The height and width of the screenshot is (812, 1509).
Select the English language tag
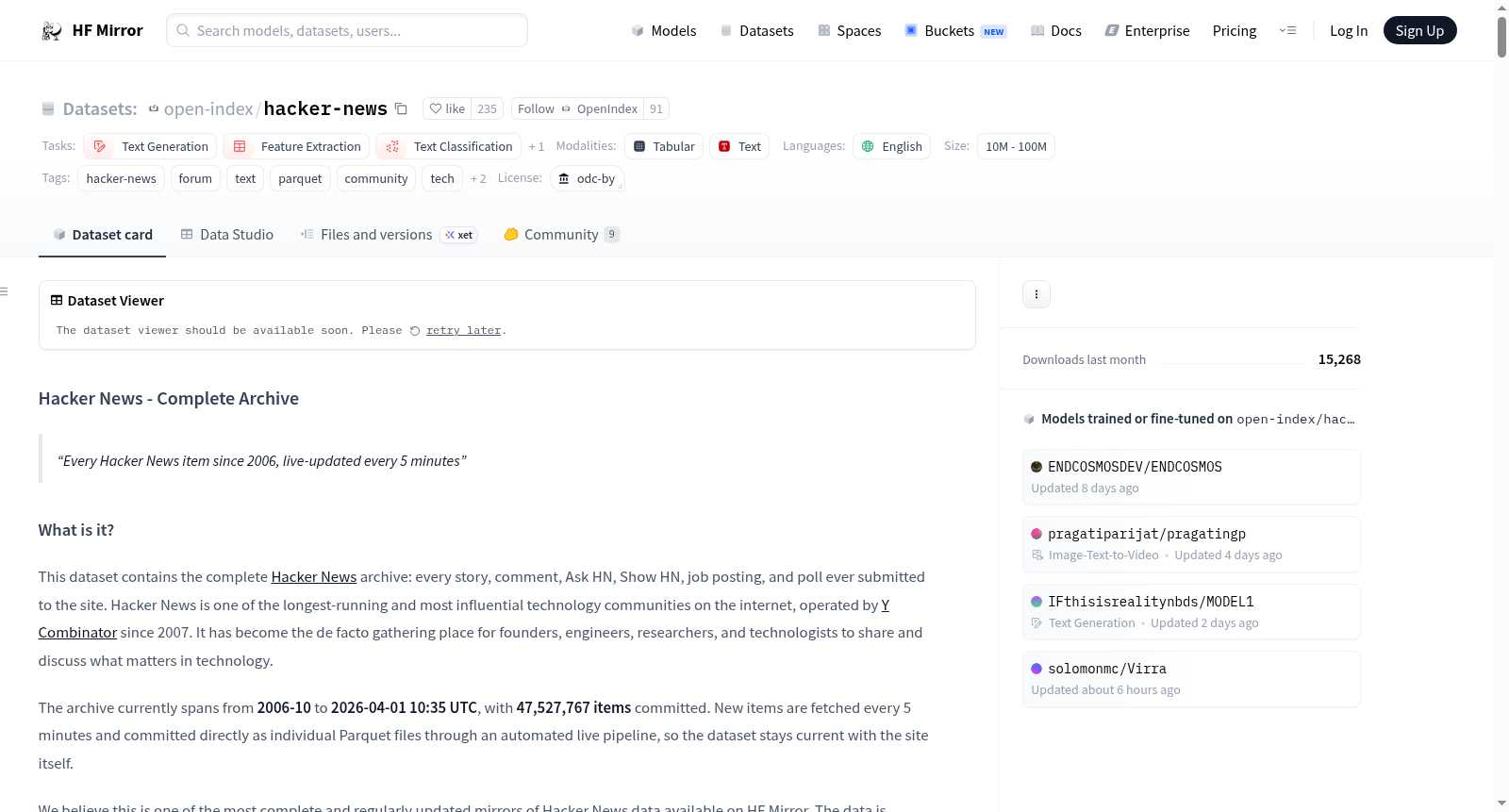(x=892, y=146)
